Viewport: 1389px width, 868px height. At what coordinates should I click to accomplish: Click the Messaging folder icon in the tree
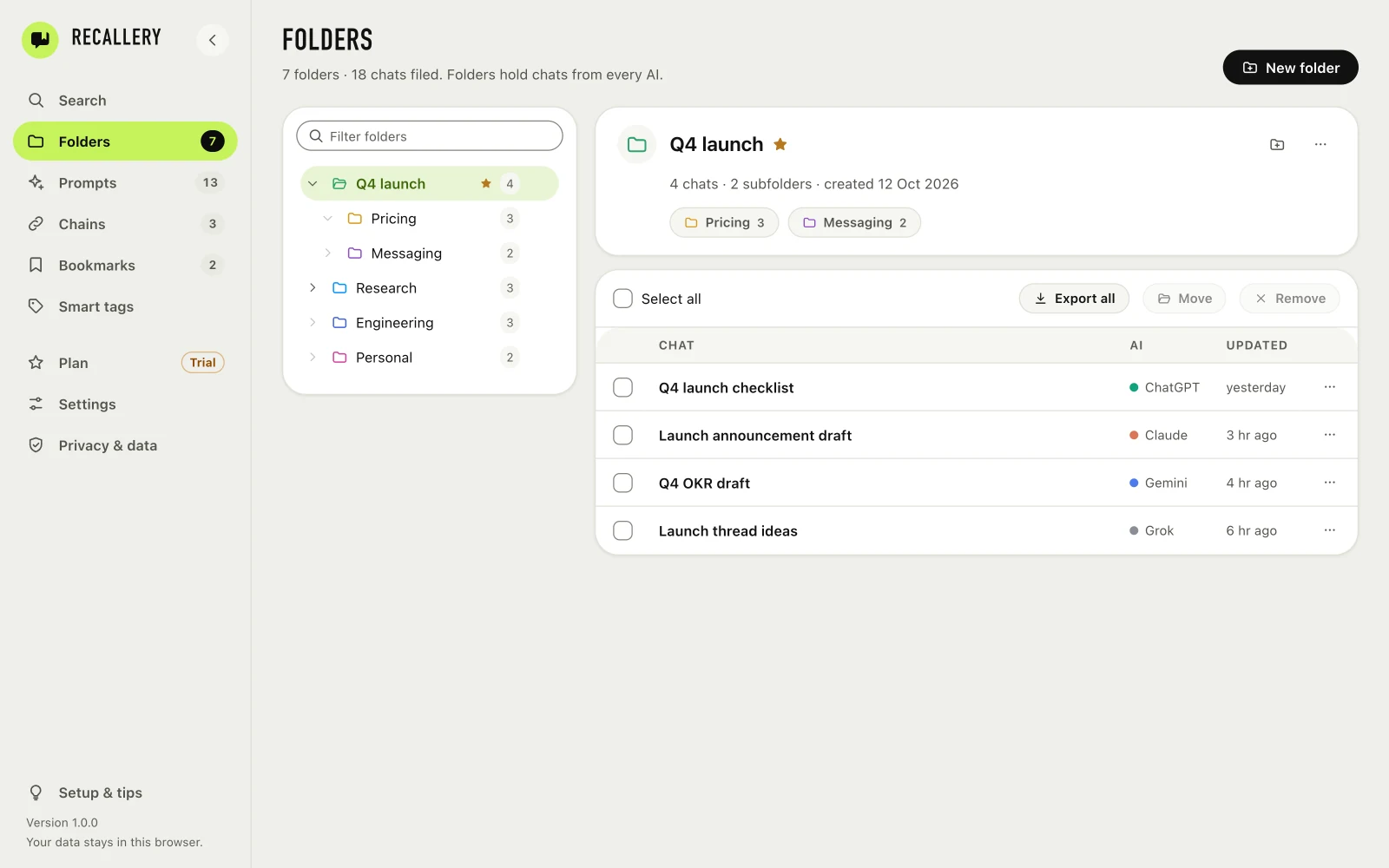[x=355, y=253]
